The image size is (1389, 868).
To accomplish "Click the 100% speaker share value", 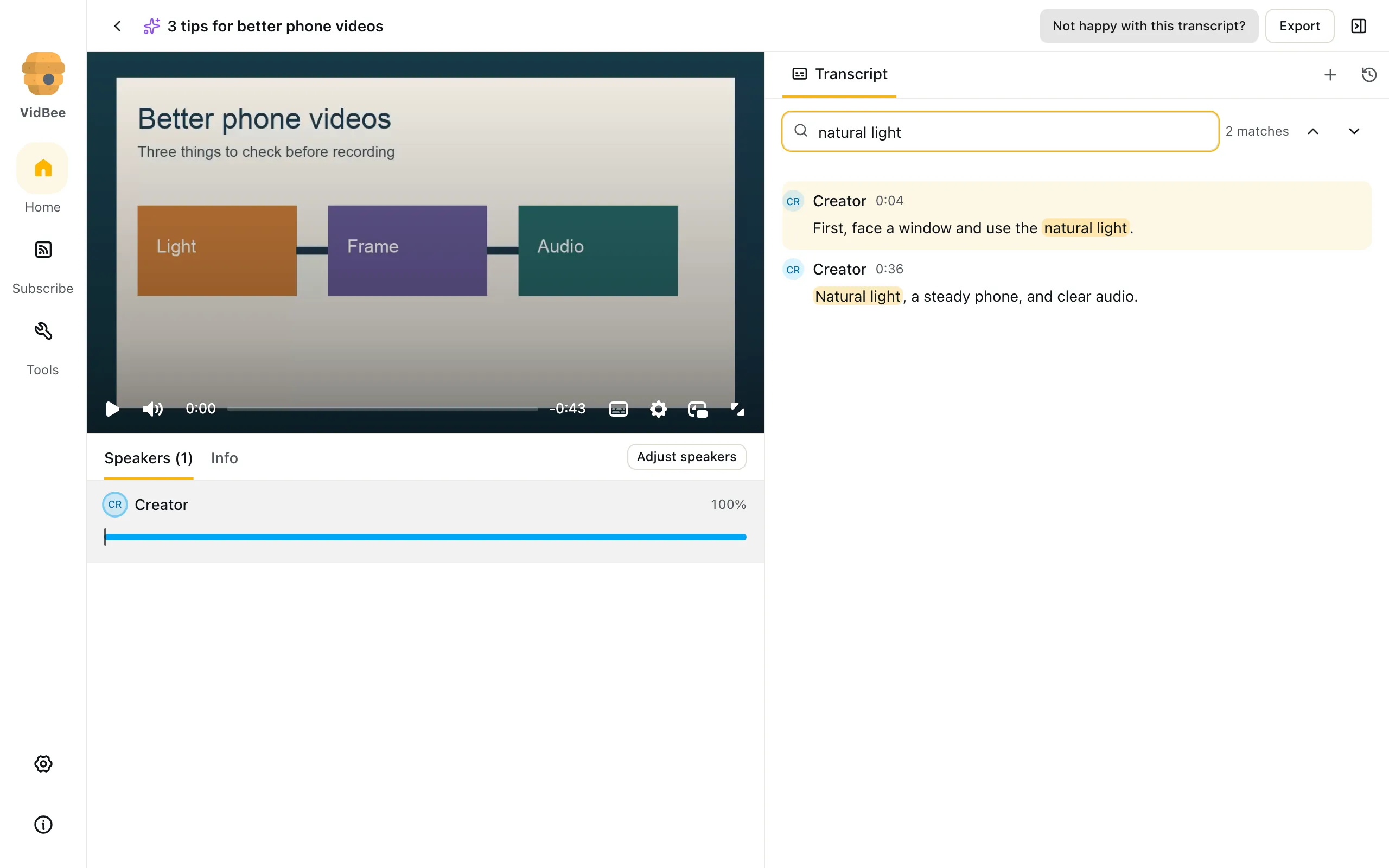I will 728,505.
